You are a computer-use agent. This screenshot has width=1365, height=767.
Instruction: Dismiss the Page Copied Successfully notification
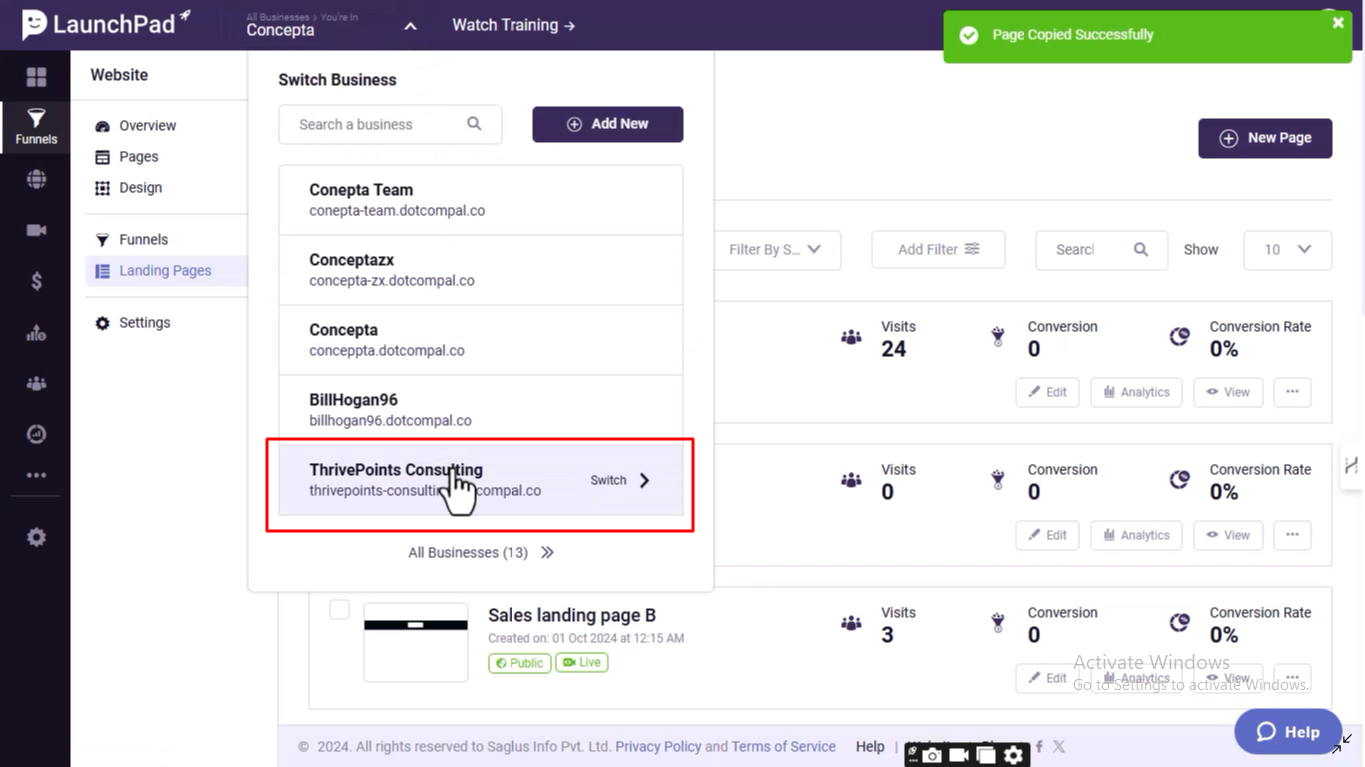(x=1338, y=23)
